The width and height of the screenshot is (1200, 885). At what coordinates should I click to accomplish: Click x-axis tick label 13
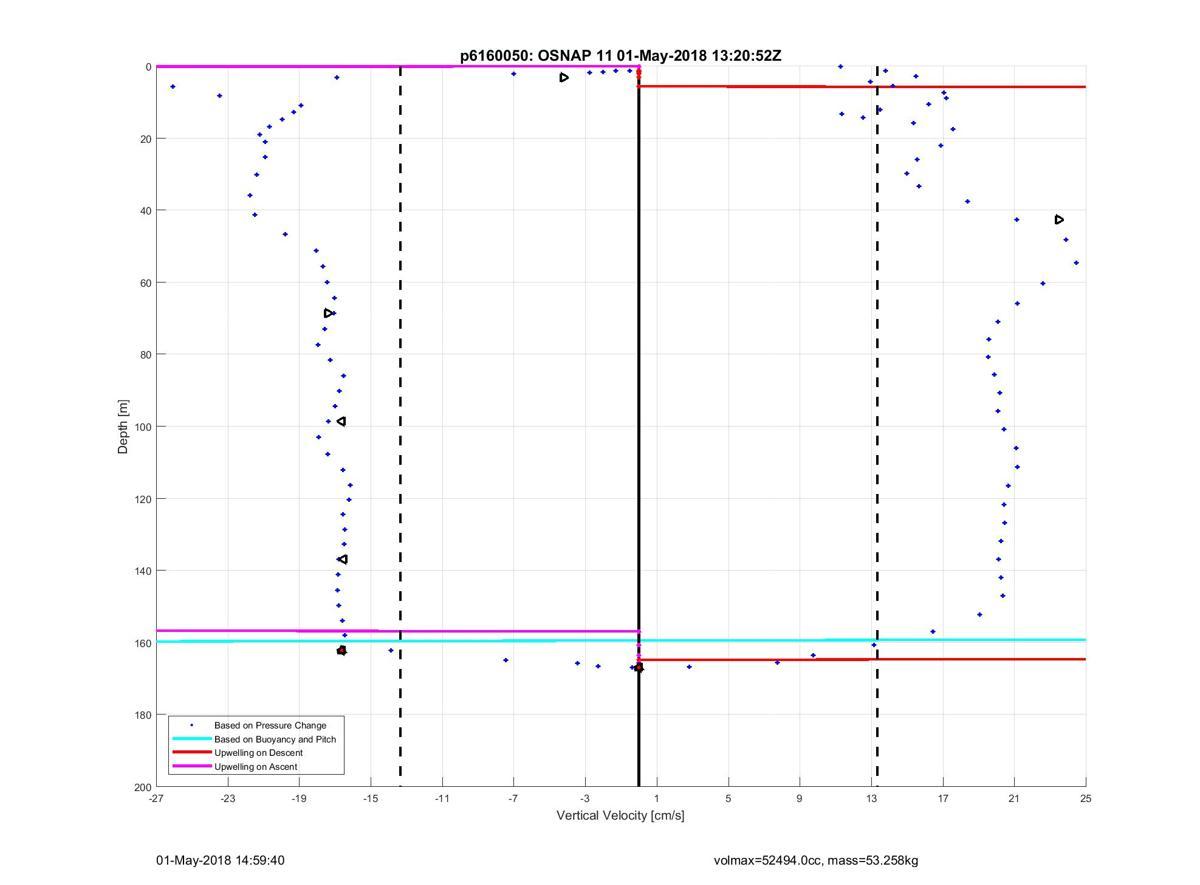872,798
